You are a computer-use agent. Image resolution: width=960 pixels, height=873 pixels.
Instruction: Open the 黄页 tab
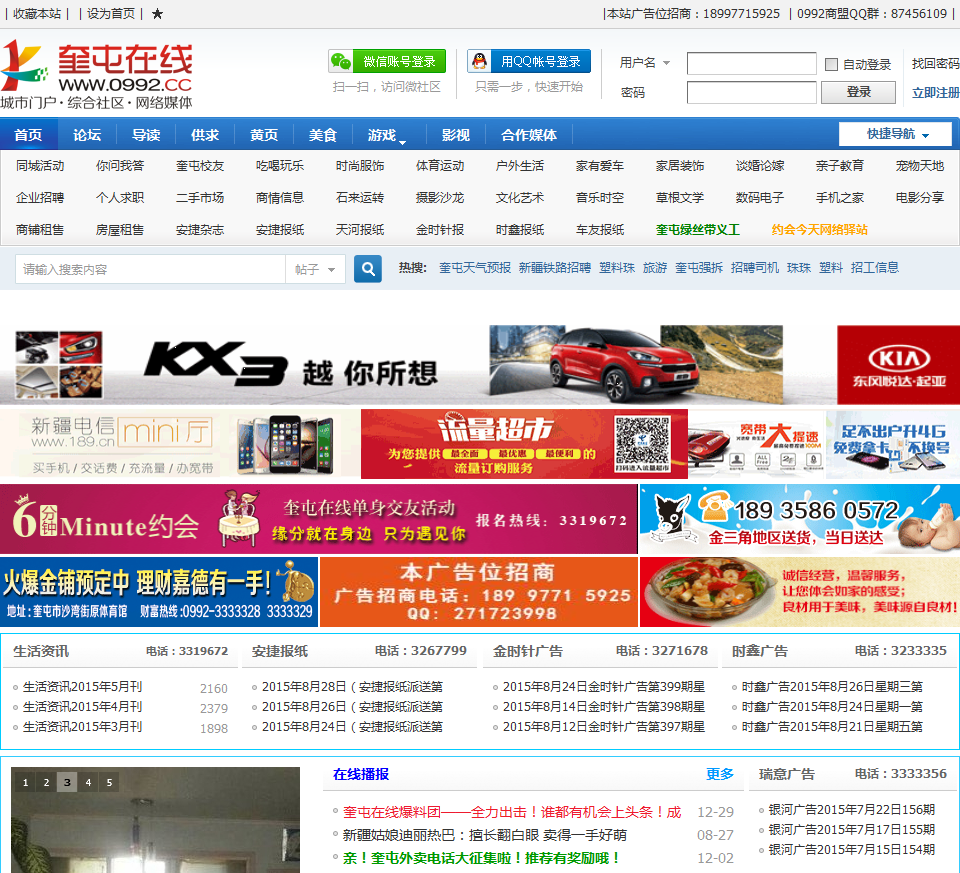tap(264, 135)
